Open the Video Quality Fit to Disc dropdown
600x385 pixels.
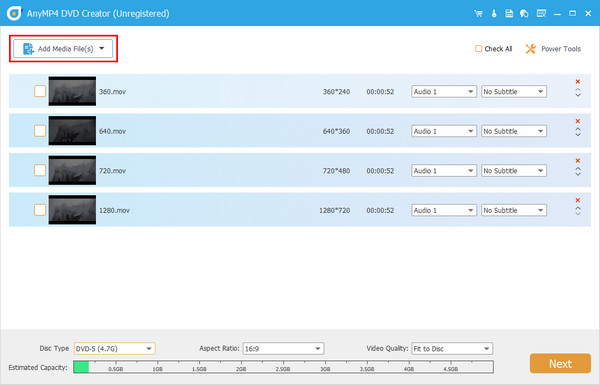pyautogui.click(x=452, y=349)
